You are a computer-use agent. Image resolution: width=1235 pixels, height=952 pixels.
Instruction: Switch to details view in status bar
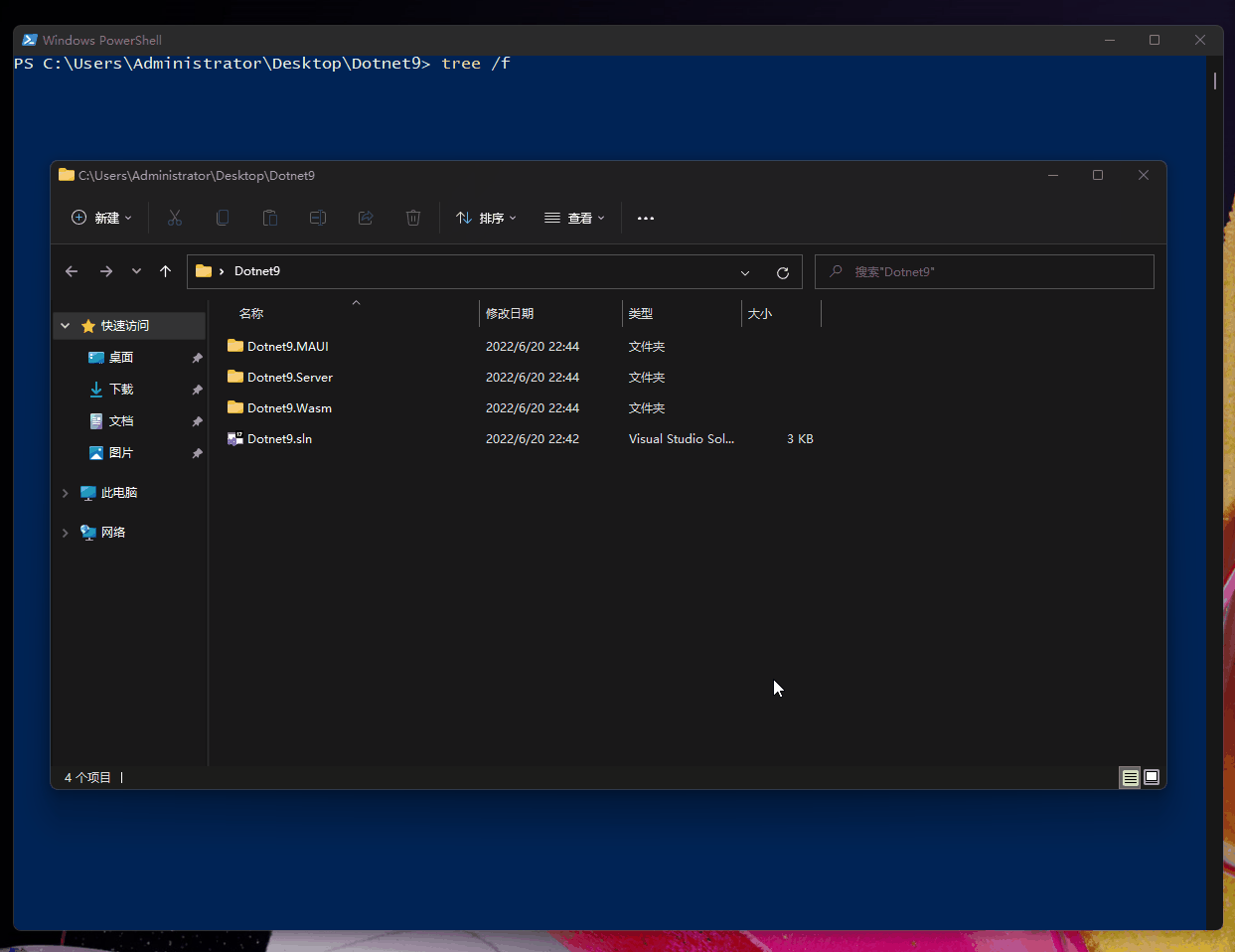coord(1131,778)
